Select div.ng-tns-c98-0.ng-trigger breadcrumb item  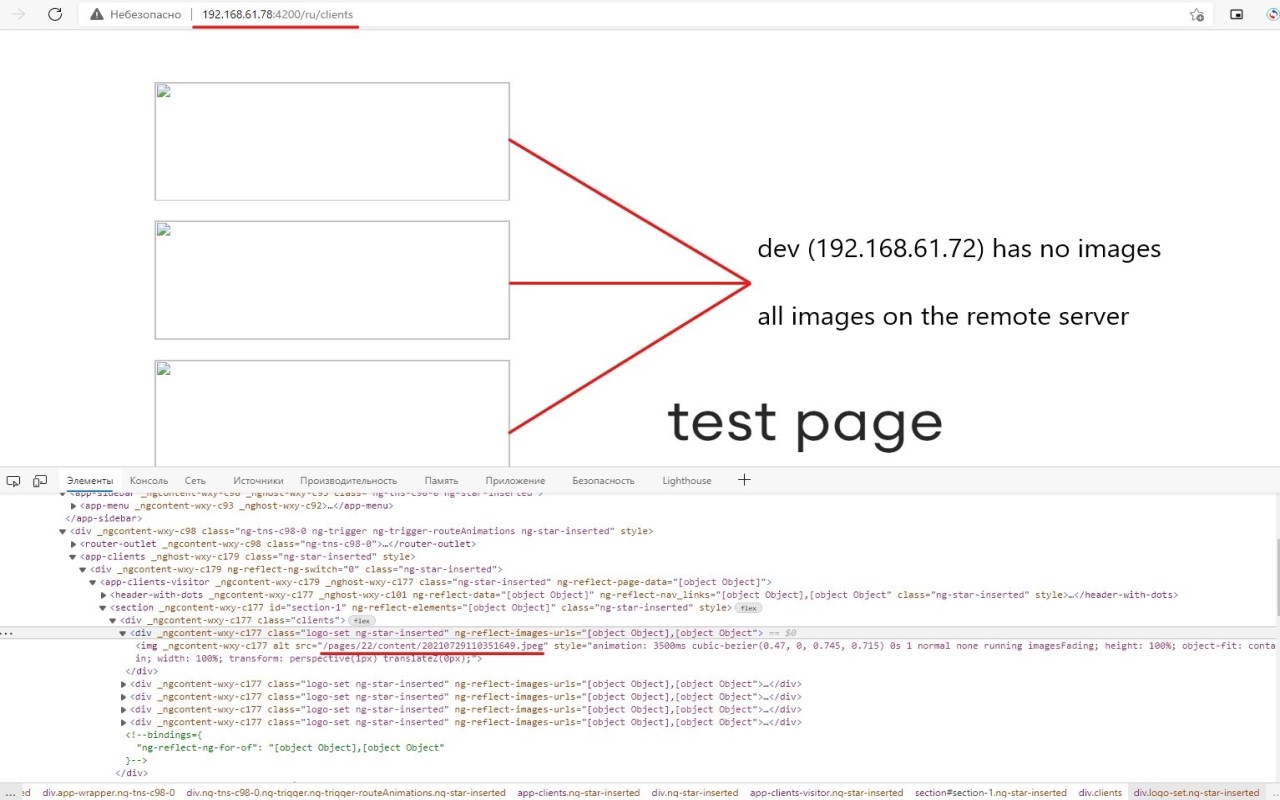tap(346, 793)
